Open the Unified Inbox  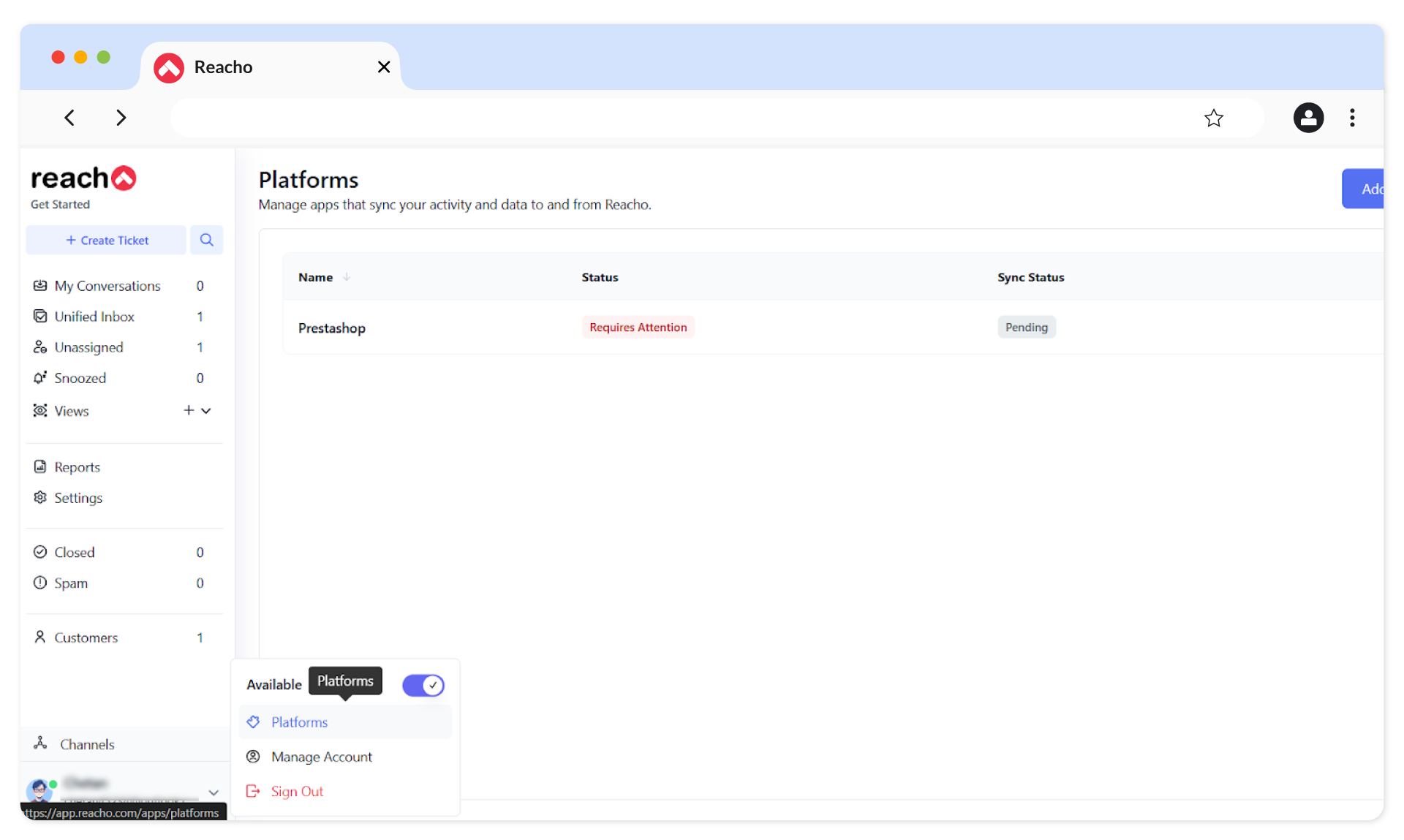[94, 317]
